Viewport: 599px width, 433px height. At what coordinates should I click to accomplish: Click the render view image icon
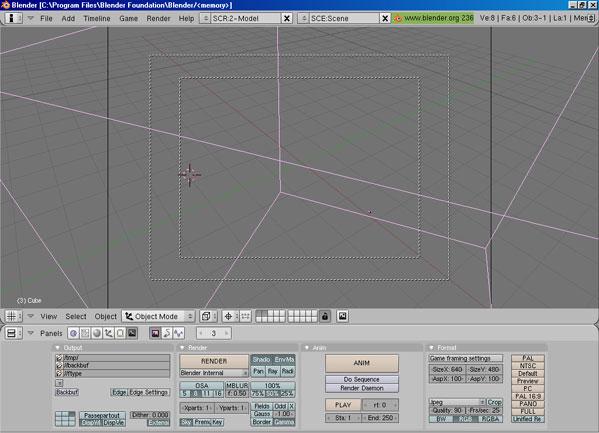click(343, 316)
